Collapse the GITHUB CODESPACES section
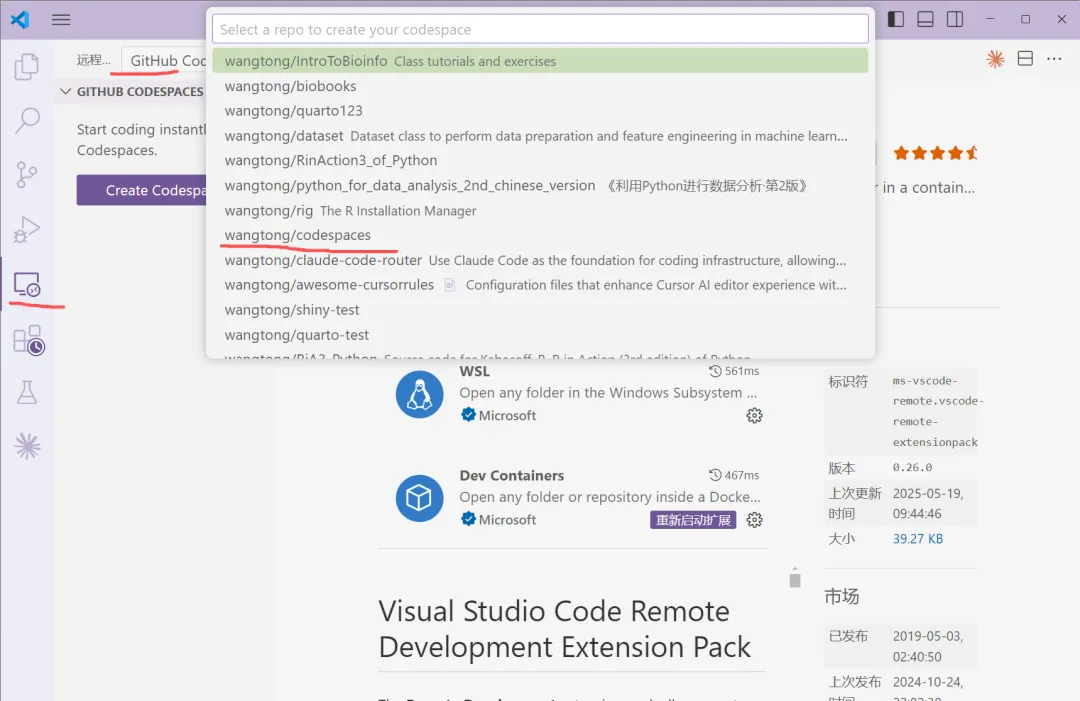1080x701 pixels. click(65, 91)
